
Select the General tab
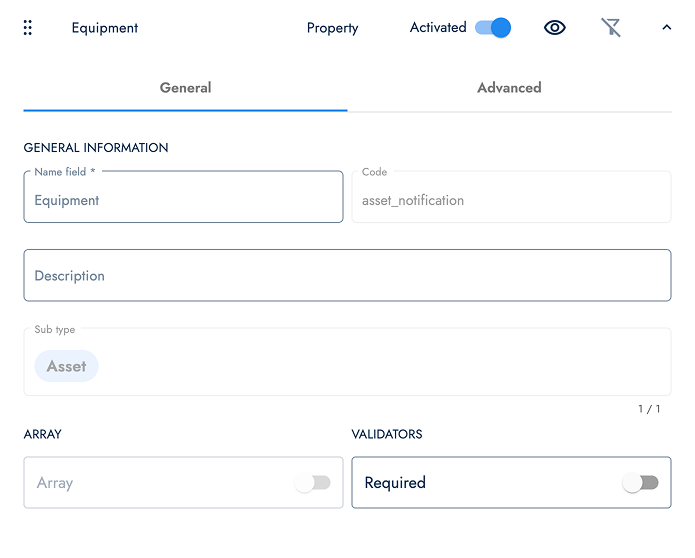click(x=185, y=88)
